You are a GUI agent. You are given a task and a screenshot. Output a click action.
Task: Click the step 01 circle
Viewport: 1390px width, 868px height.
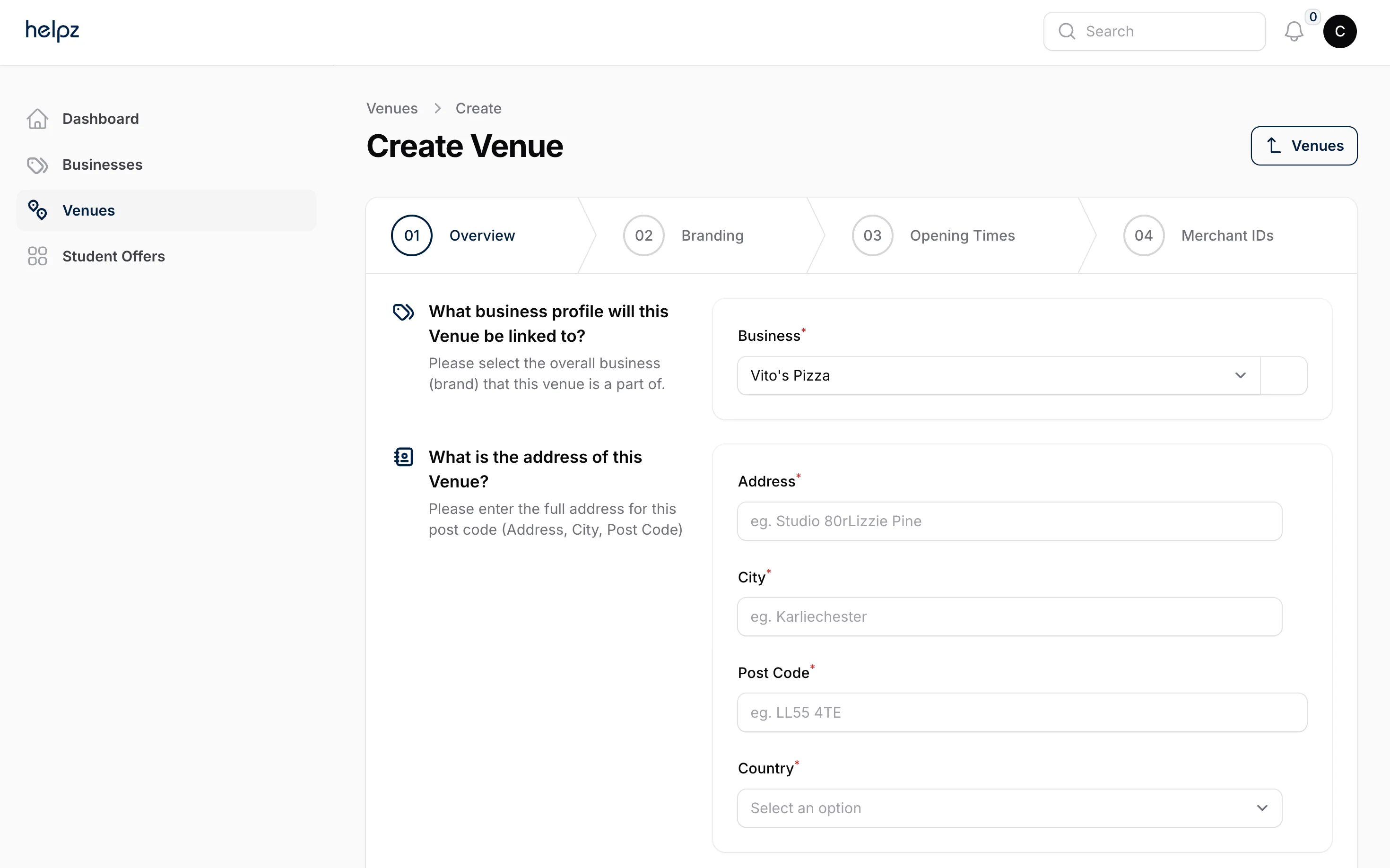(x=412, y=235)
